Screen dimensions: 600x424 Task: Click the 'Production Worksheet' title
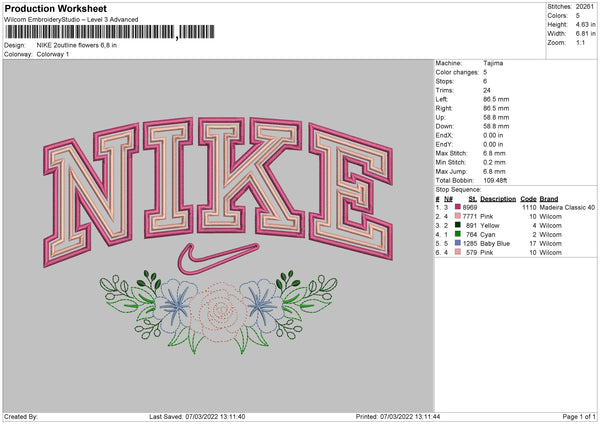pyautogui.click(x=55, y=8)
